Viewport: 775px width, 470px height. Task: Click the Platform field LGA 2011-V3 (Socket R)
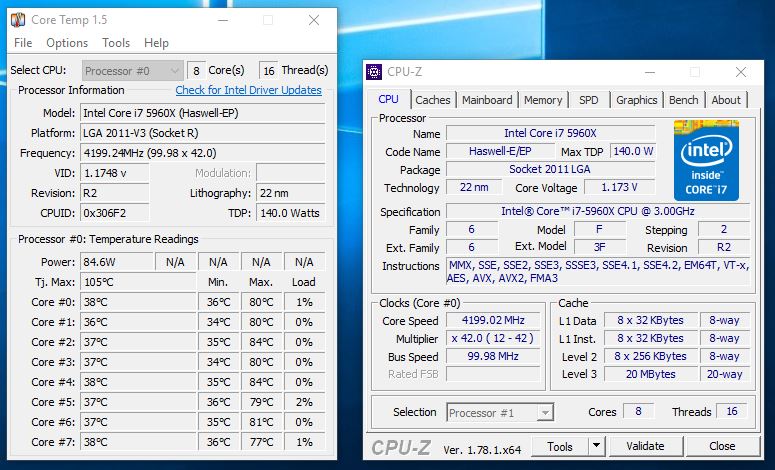tap(203, 133)
